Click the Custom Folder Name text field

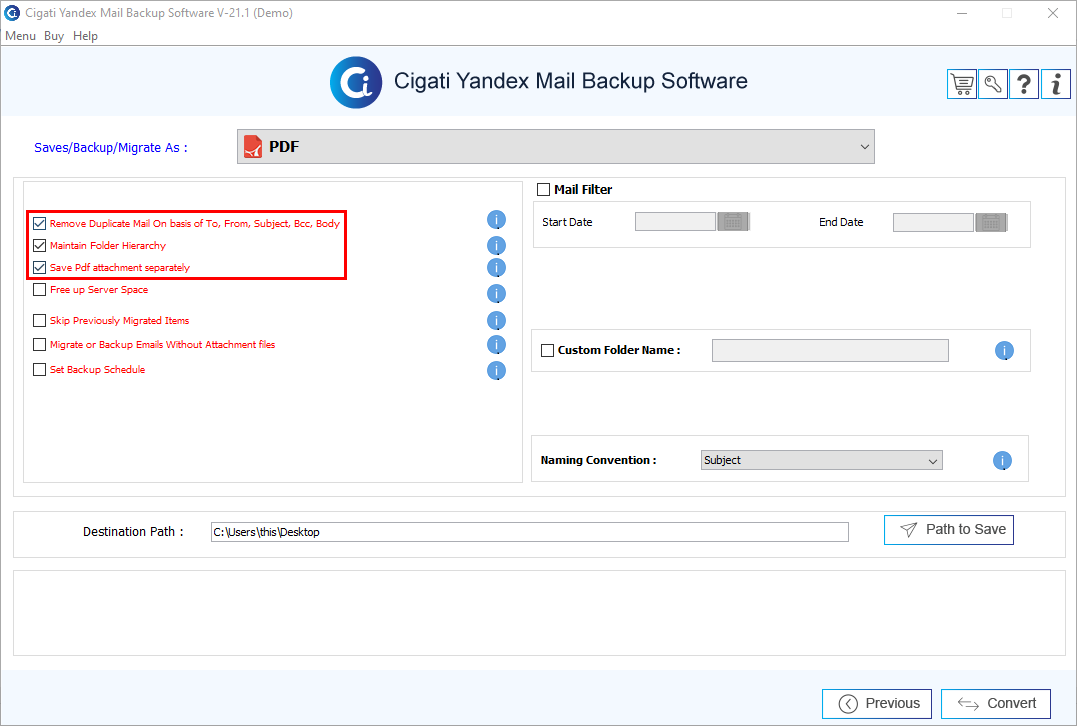tap(830, 350)
